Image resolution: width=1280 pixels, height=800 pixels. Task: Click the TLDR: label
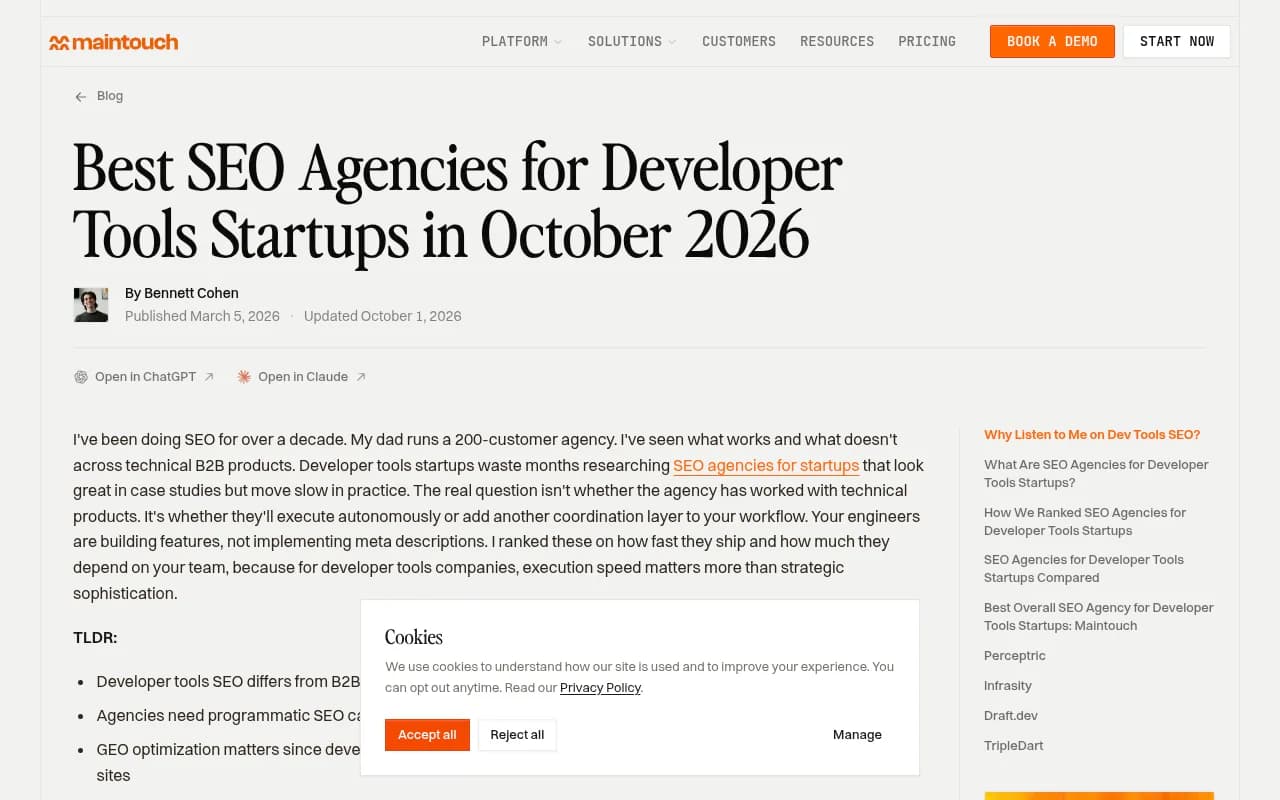coord(95,638)
